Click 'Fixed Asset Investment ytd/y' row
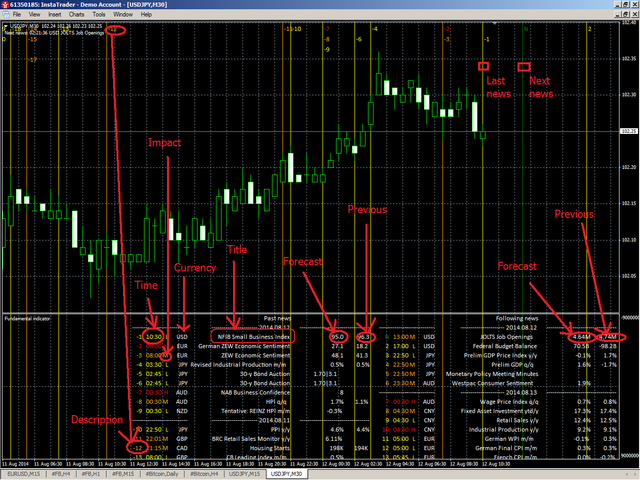Image resolution: width=640 pixels, height=480 pixels. click(x=500, y=411)
